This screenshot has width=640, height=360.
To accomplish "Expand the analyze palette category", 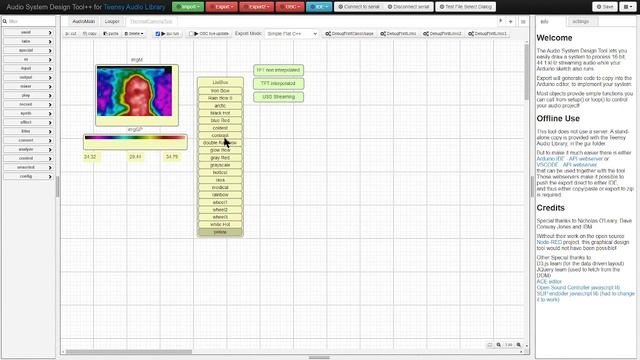I will (28, 149).
